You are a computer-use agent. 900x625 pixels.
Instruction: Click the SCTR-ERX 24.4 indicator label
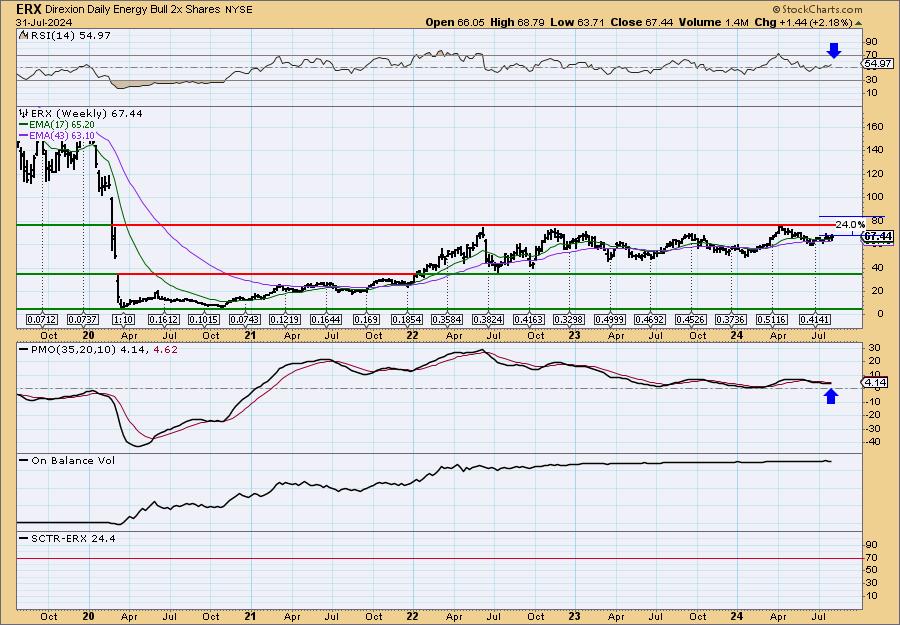point(73,538)
